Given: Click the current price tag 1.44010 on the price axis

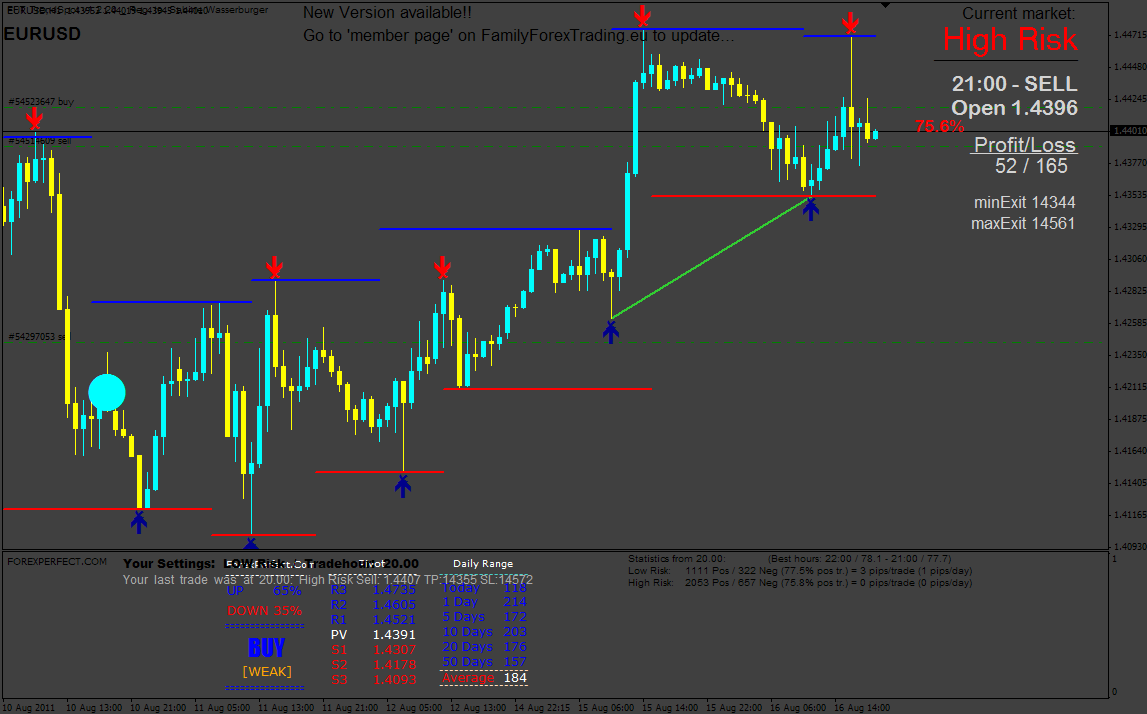Looking at the screenshot, I should [x=1128, y=130].
